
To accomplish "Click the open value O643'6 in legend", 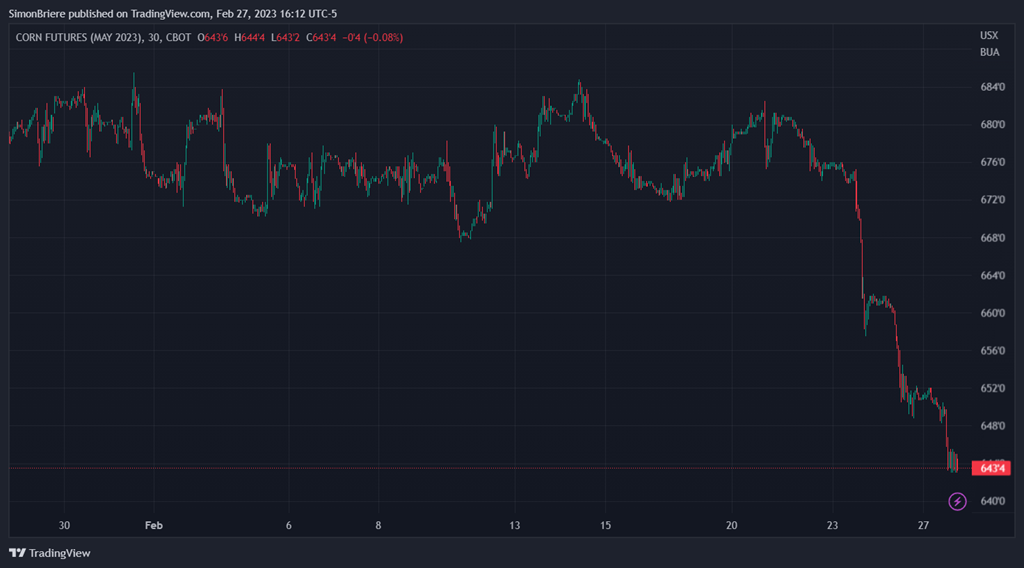I will click(212, 37).
